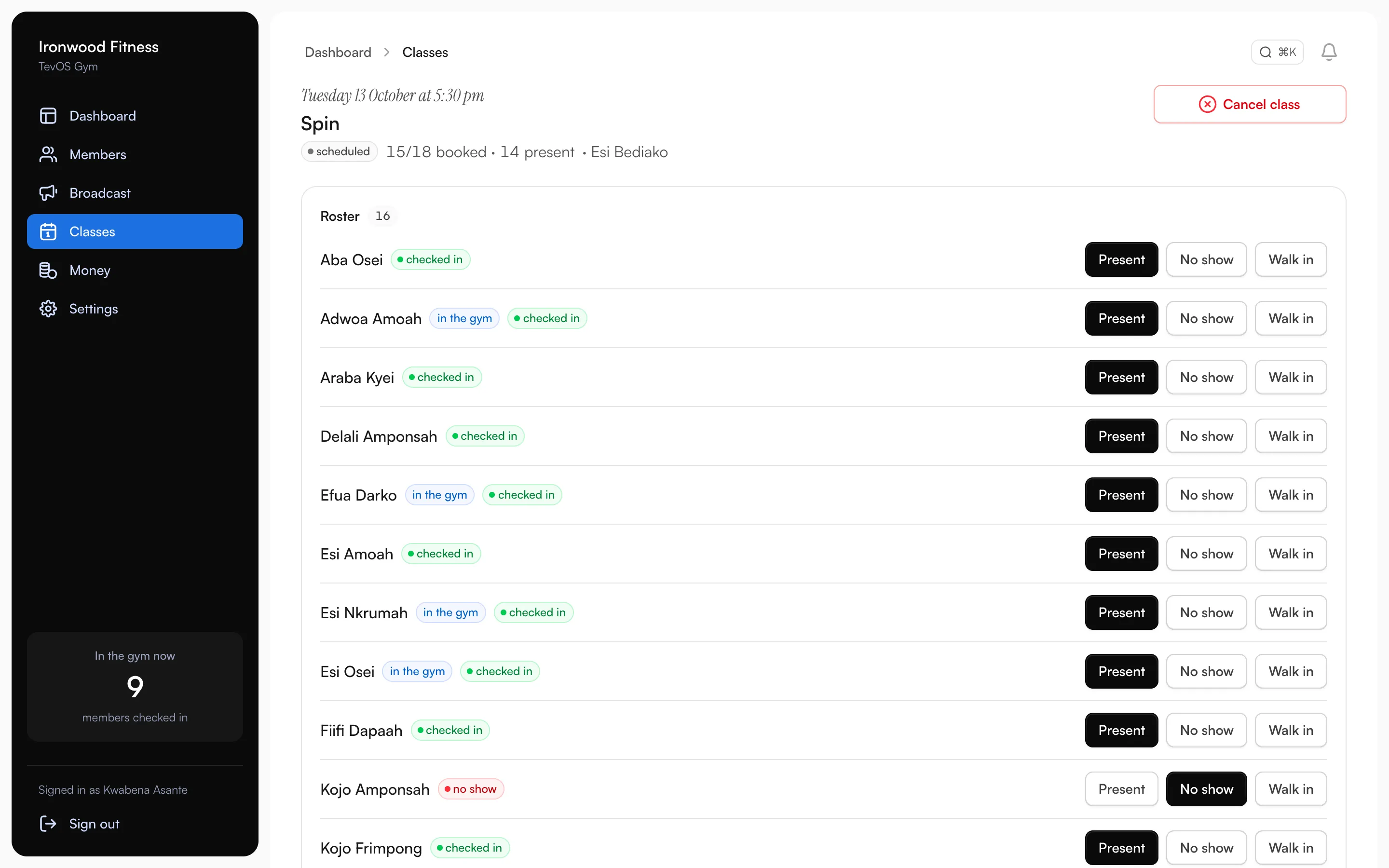Mark Esi Nkrumah as Walk in
1389x868 pixels.
click(1290, 612)
